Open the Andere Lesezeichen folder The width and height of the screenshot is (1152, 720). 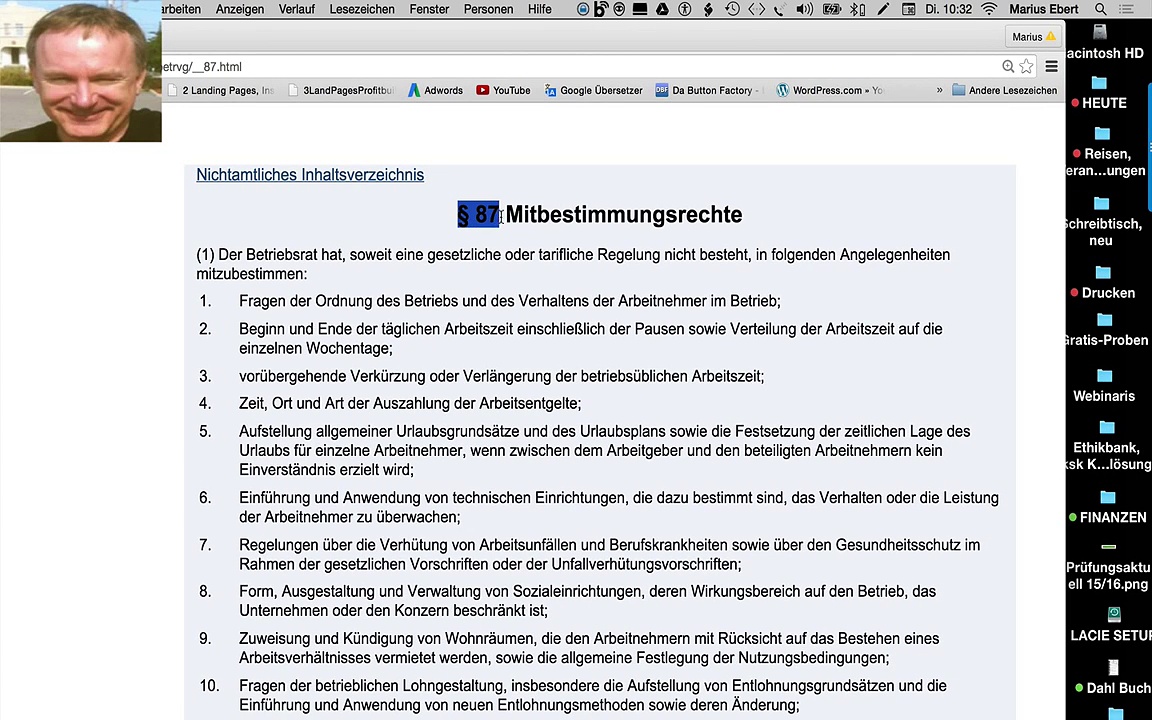click(x=1004, y=90)
